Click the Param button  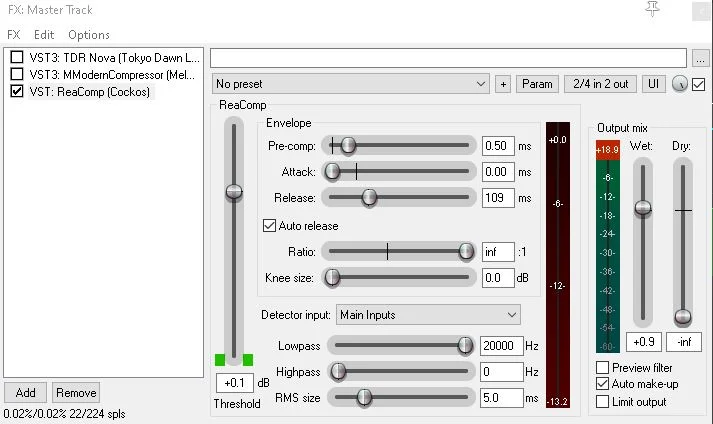pos(537,84)
